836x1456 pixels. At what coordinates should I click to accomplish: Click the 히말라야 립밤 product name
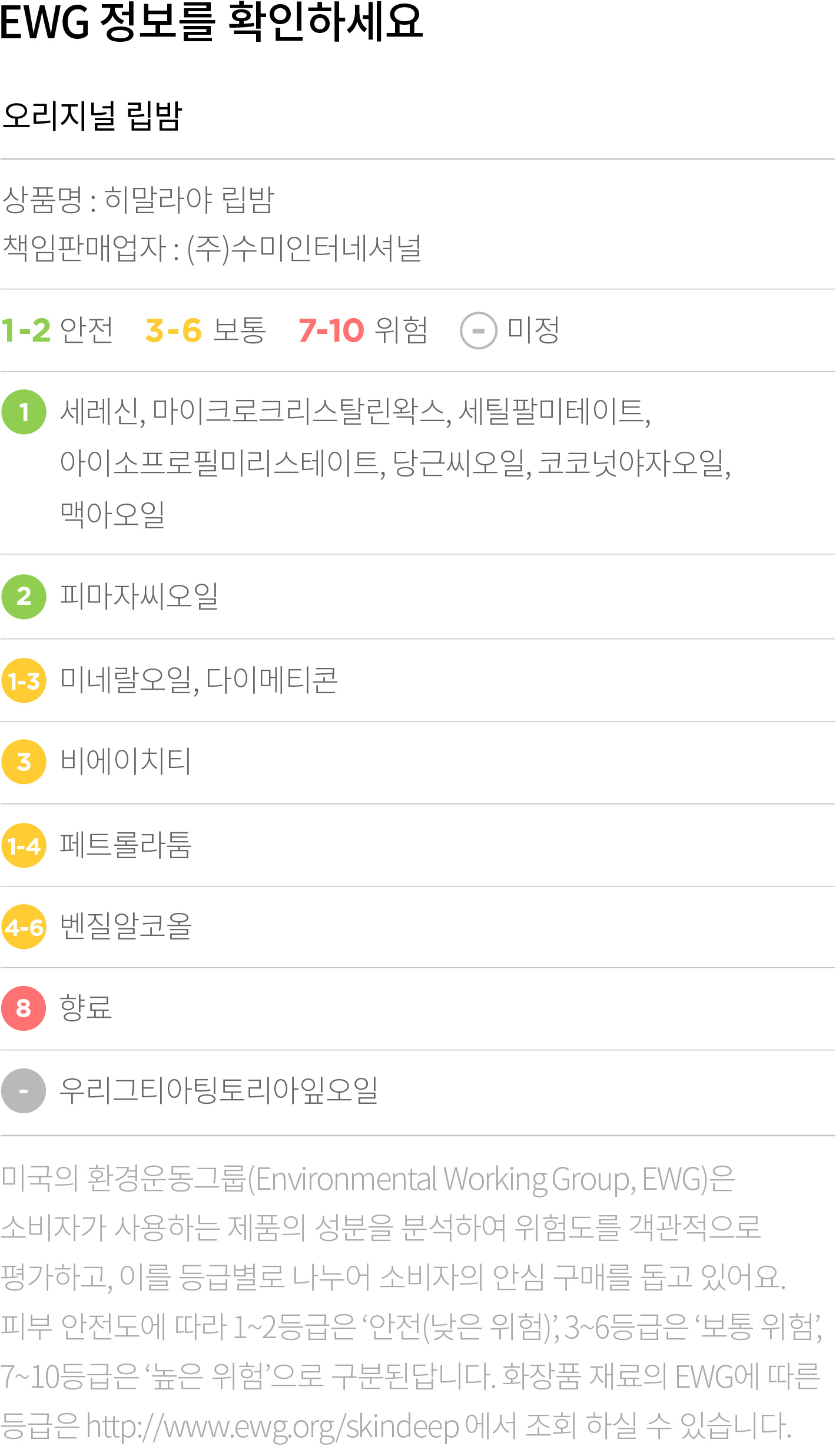point(189,200)
